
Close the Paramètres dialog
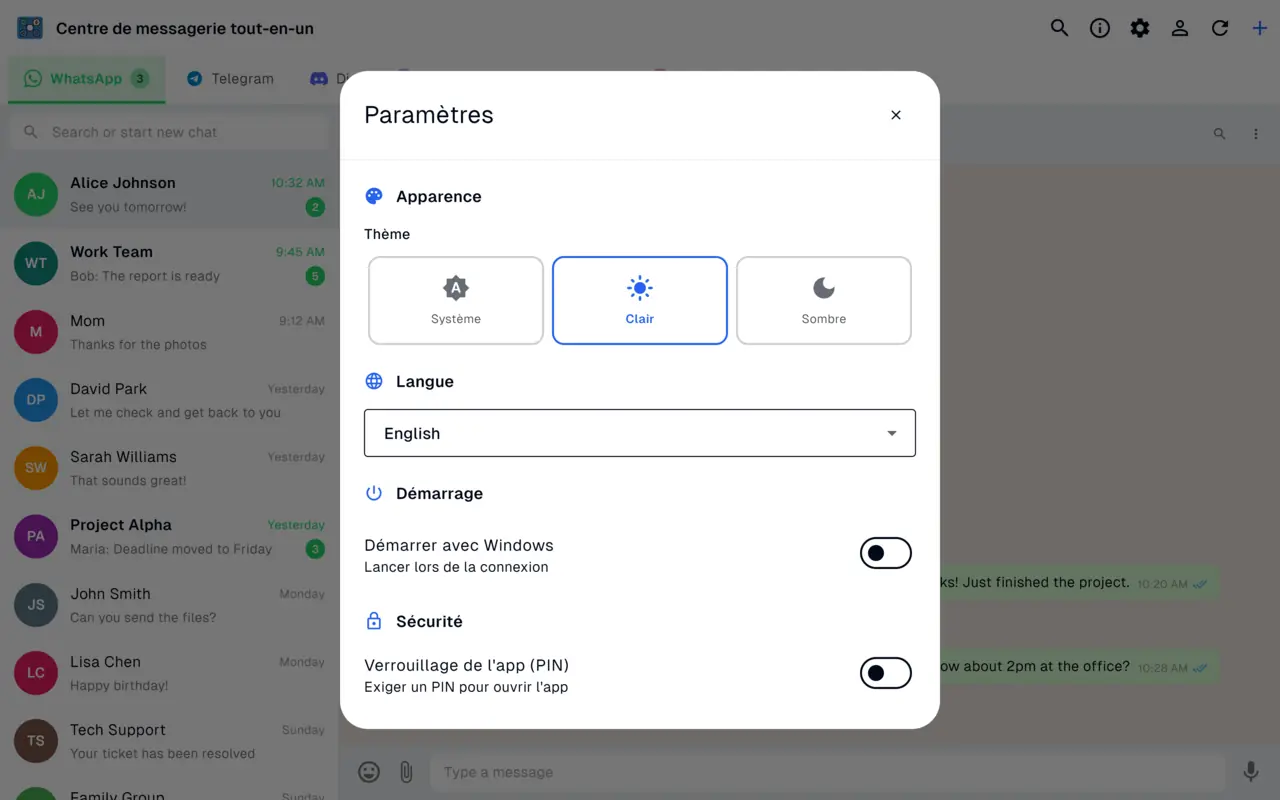tap(896, 115)
